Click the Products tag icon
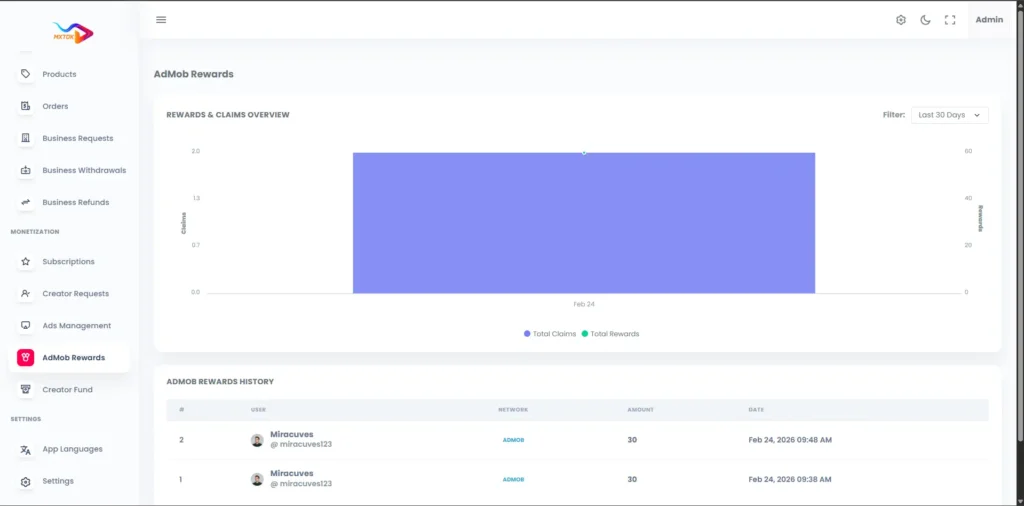The image size is (1024, 506). 26,74
